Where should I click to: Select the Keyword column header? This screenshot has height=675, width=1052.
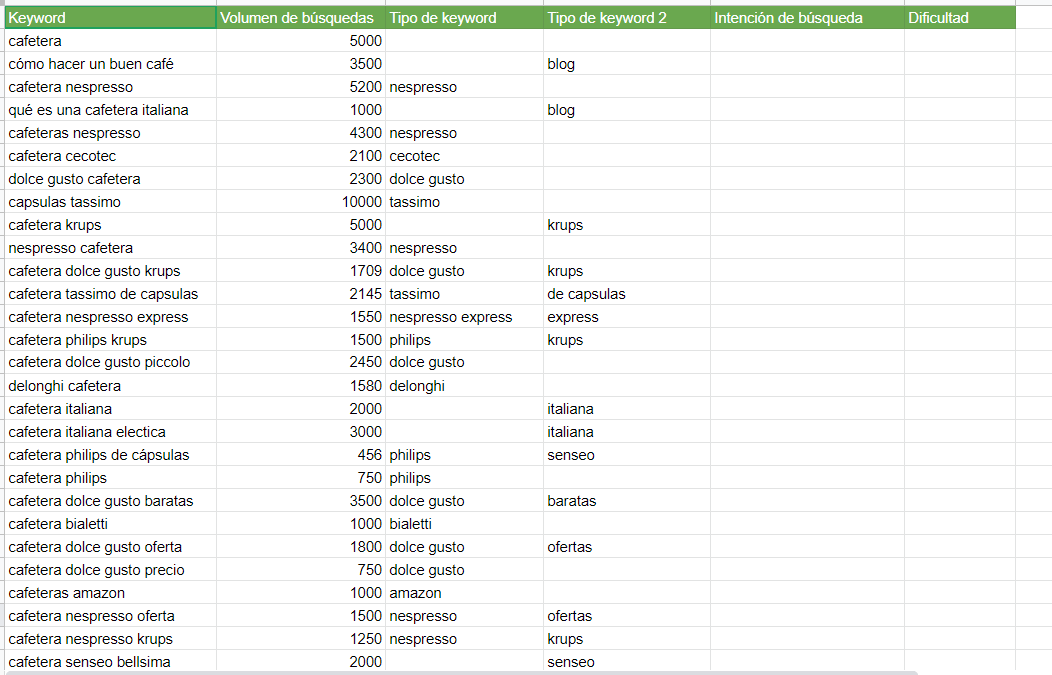[110, 16]
